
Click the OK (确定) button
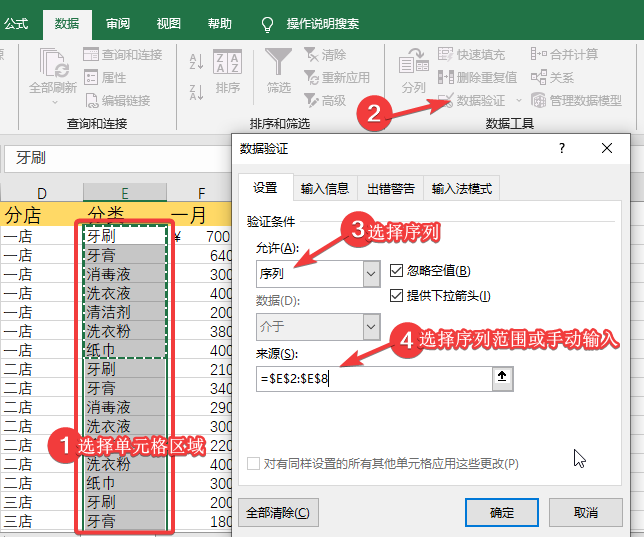coord(502,512)
